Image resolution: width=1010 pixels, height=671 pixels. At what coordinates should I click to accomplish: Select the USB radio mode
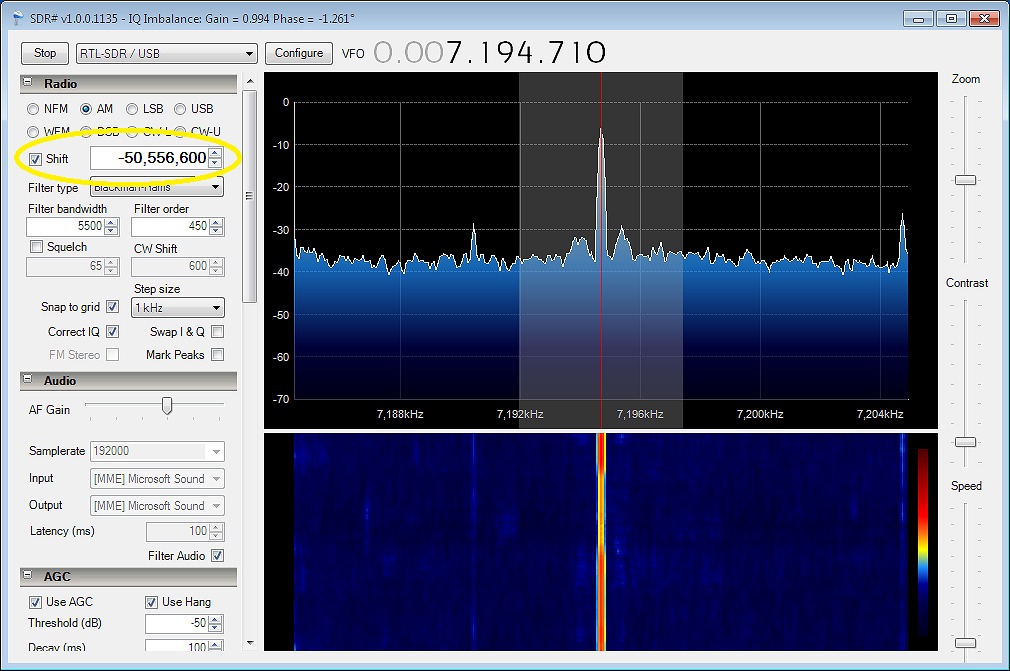click(181, 109)
